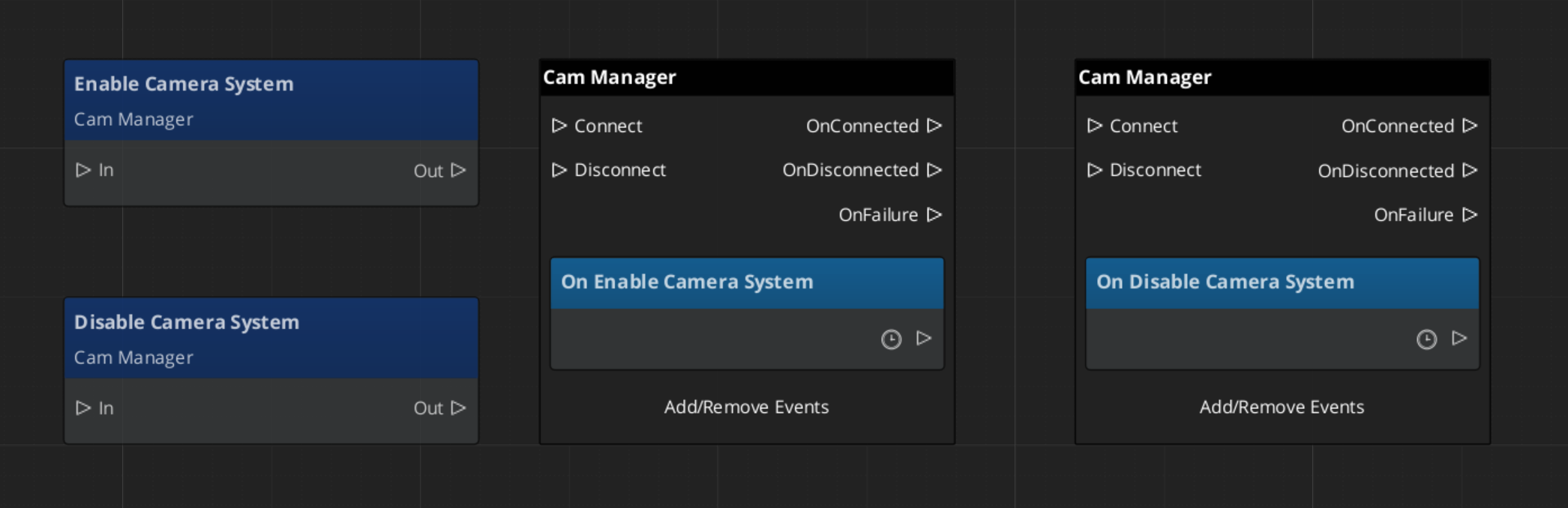Click output arrow of On Disable Camera System

[1459, 339]
